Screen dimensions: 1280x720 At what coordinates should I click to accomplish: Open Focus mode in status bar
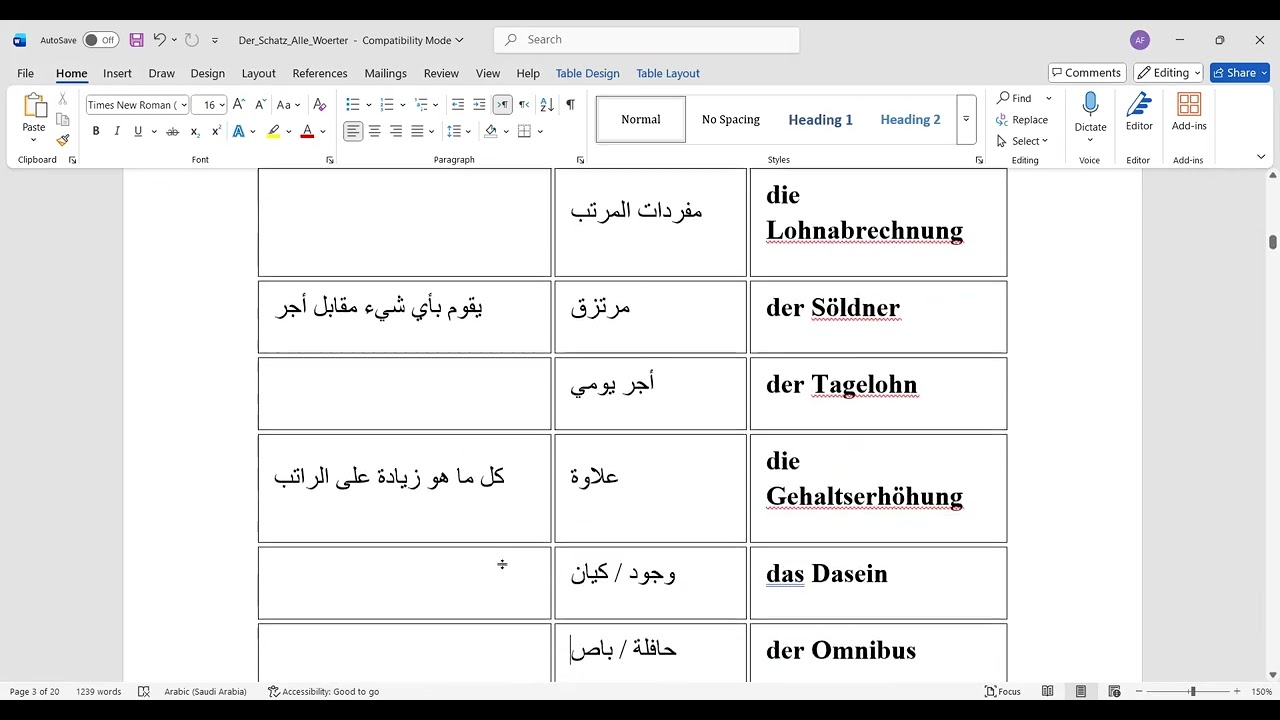(x=1003, y=691)
